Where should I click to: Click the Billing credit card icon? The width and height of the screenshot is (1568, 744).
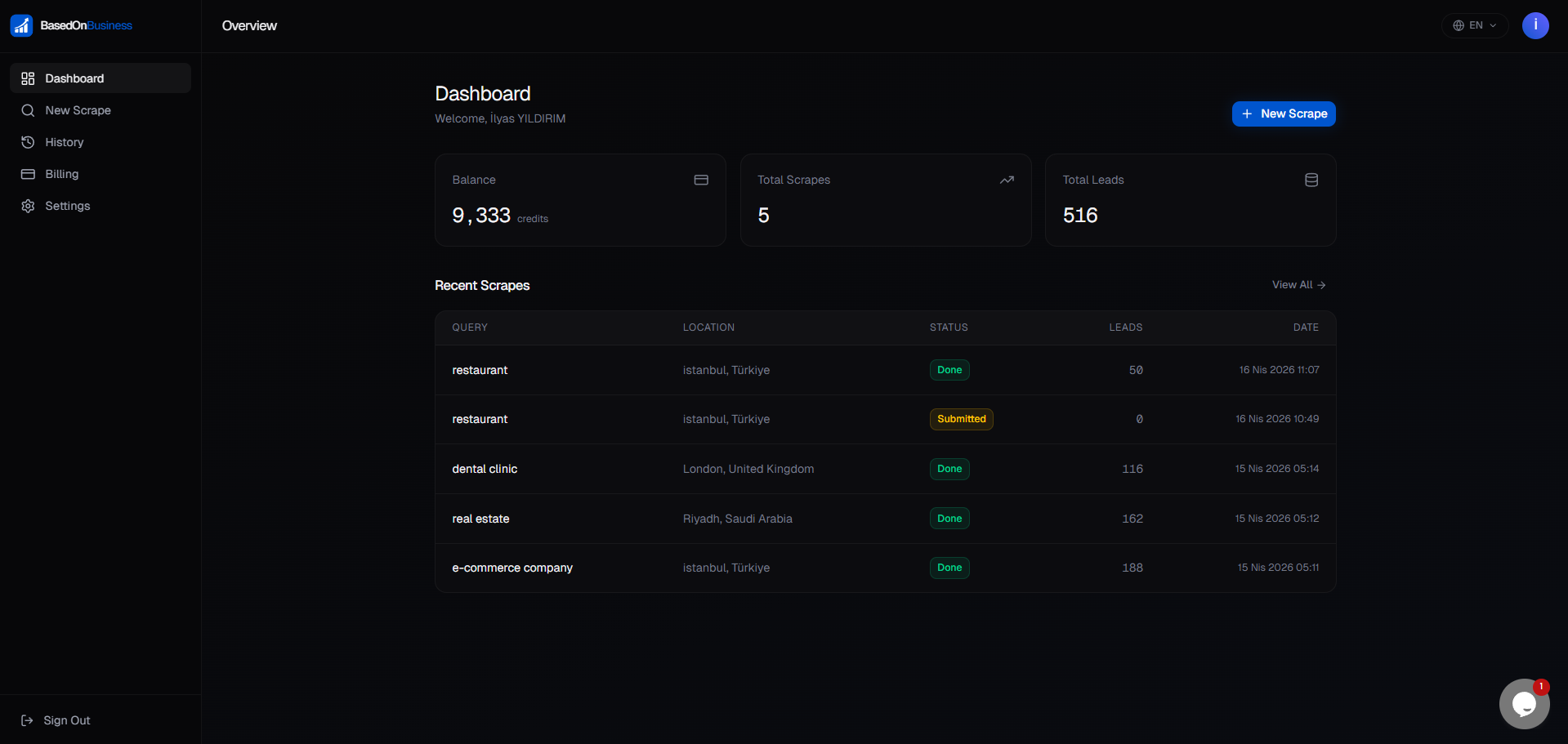click(29, 173)
